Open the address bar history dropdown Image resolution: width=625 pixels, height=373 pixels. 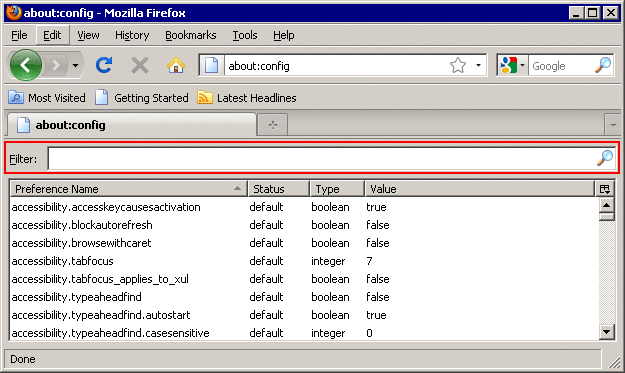478,65
